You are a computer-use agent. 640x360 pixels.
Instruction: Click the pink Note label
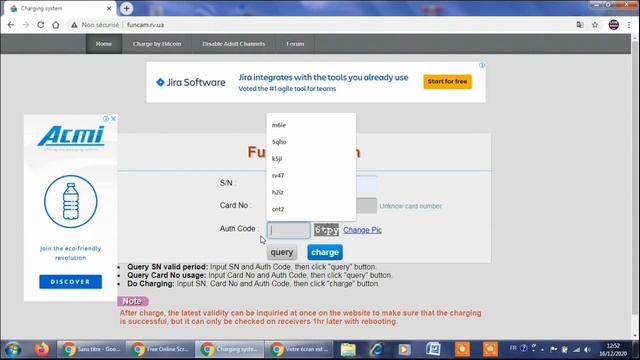pos(133,301)
